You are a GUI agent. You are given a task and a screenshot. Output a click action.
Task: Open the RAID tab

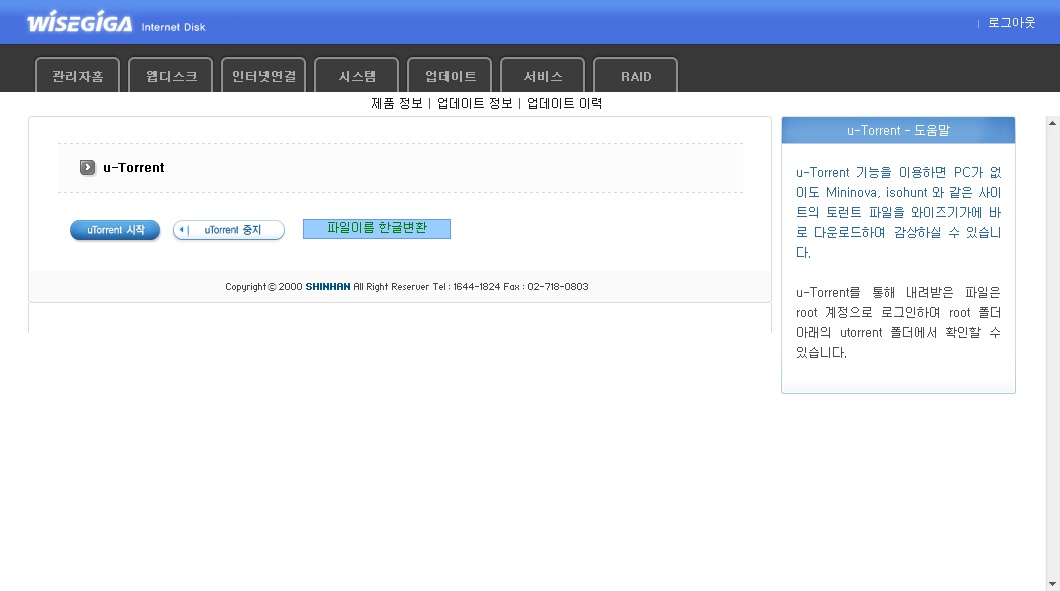click(635, 76)
